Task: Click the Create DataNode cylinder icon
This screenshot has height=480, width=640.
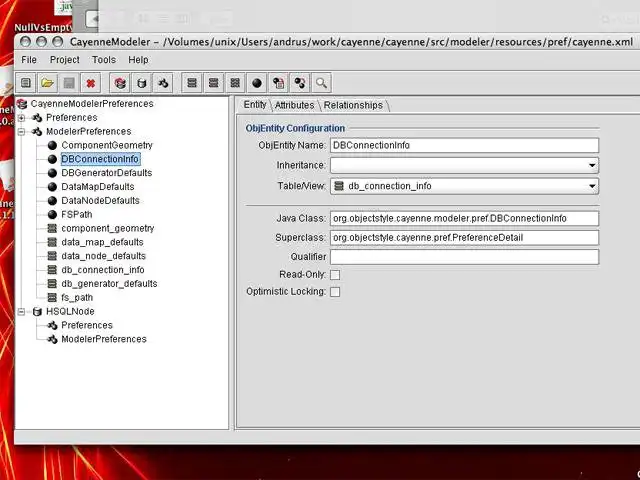Action: (142, 83)
